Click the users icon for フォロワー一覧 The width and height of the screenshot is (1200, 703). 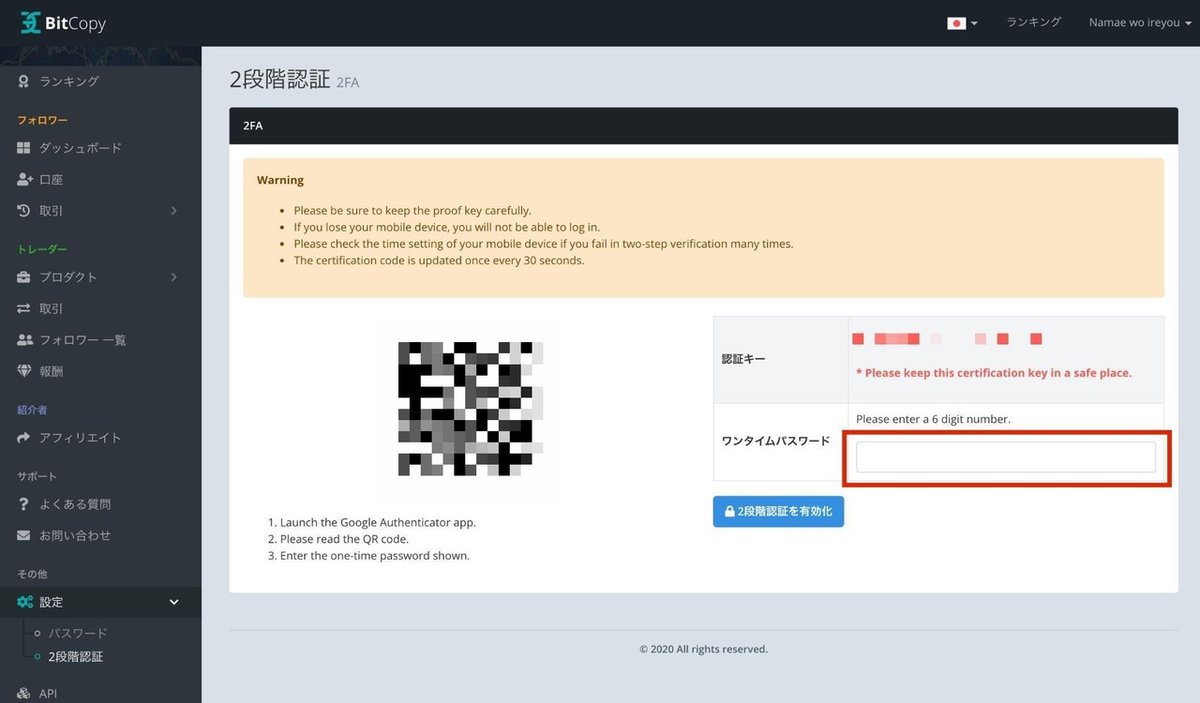pyautogui.click(x=25, y=340)
